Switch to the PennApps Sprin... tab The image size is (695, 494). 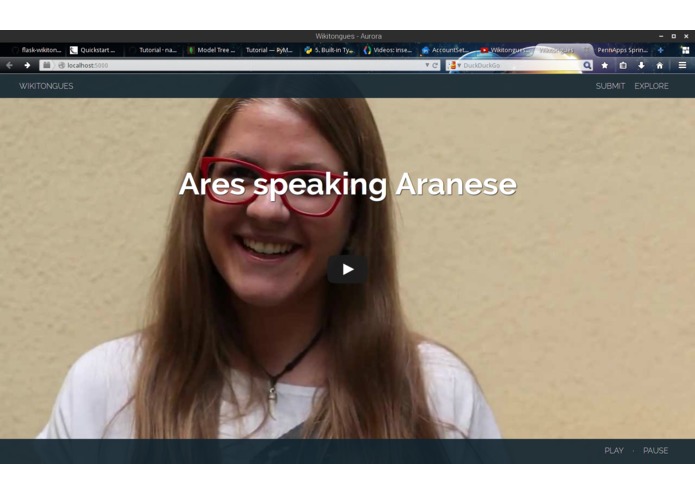point(622,50)
